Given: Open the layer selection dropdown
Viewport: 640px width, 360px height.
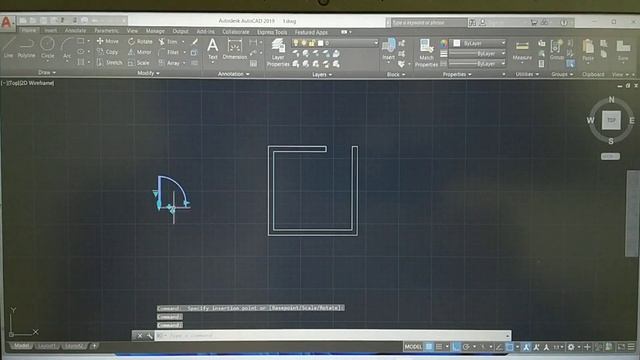Looking at the screenshot, I should click(x=335, y=43).
